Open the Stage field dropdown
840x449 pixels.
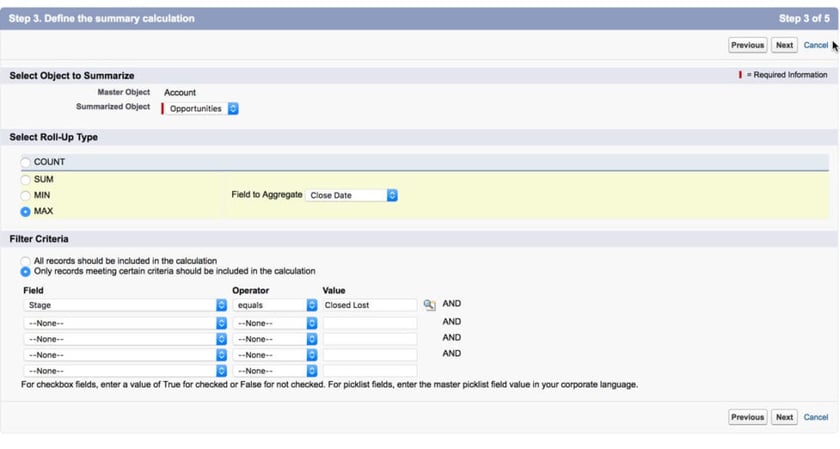(x=125, y=305)
